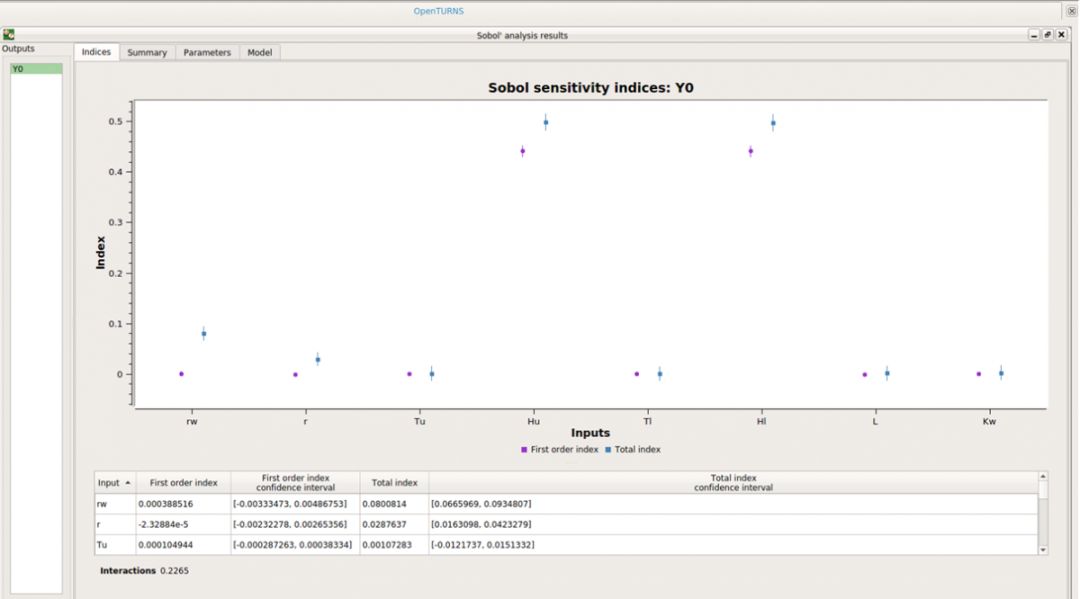
Task: Select the r row input cell
Action: pos(115,524)
